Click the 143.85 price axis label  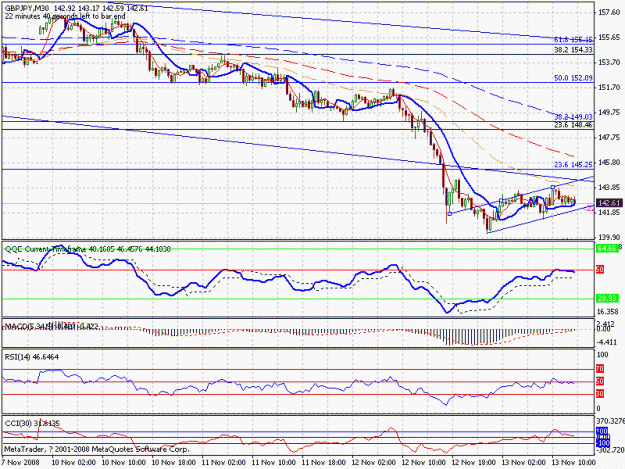[609, 187]
